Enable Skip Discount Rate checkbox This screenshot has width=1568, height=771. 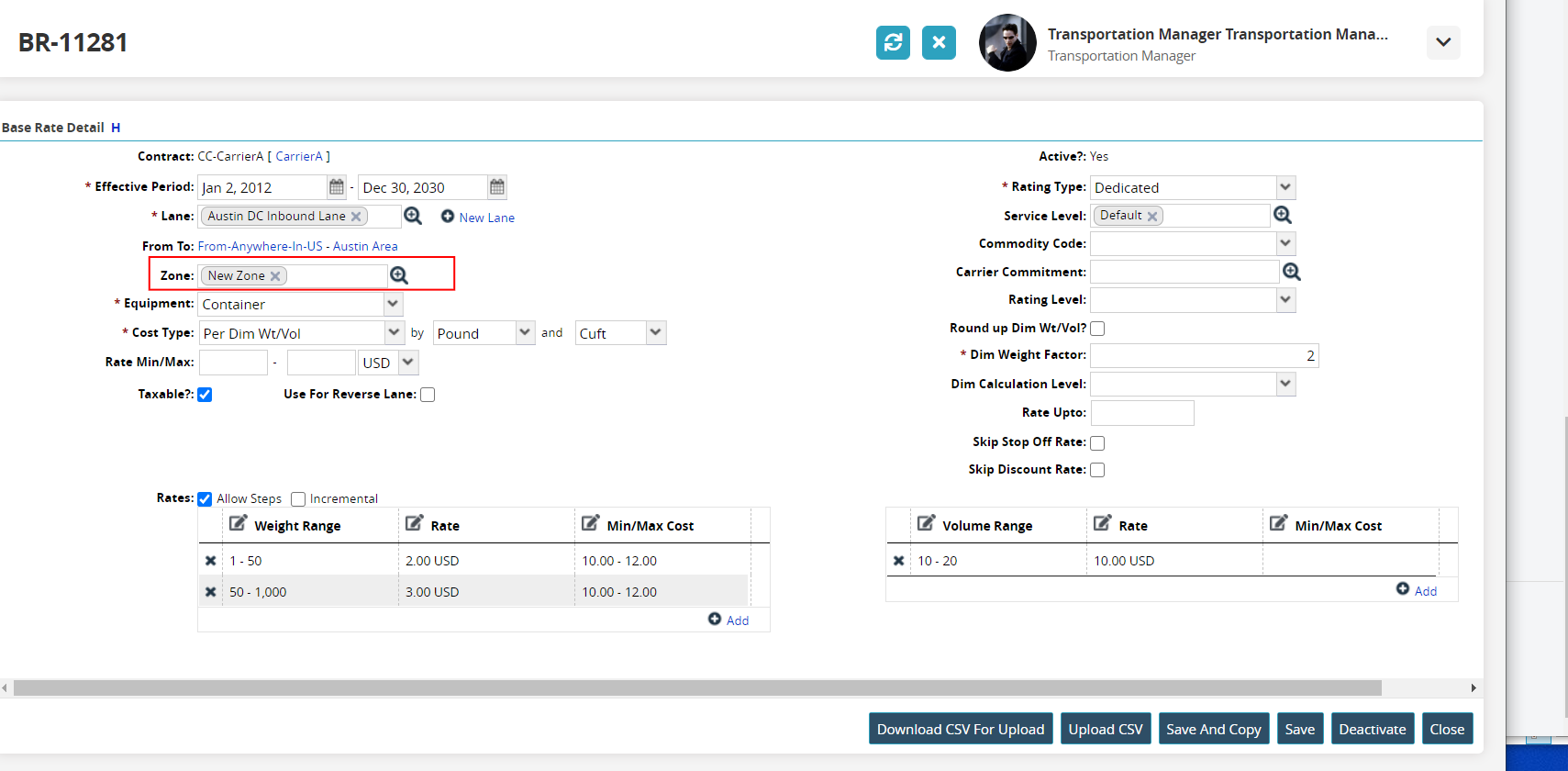(1097, 470)
